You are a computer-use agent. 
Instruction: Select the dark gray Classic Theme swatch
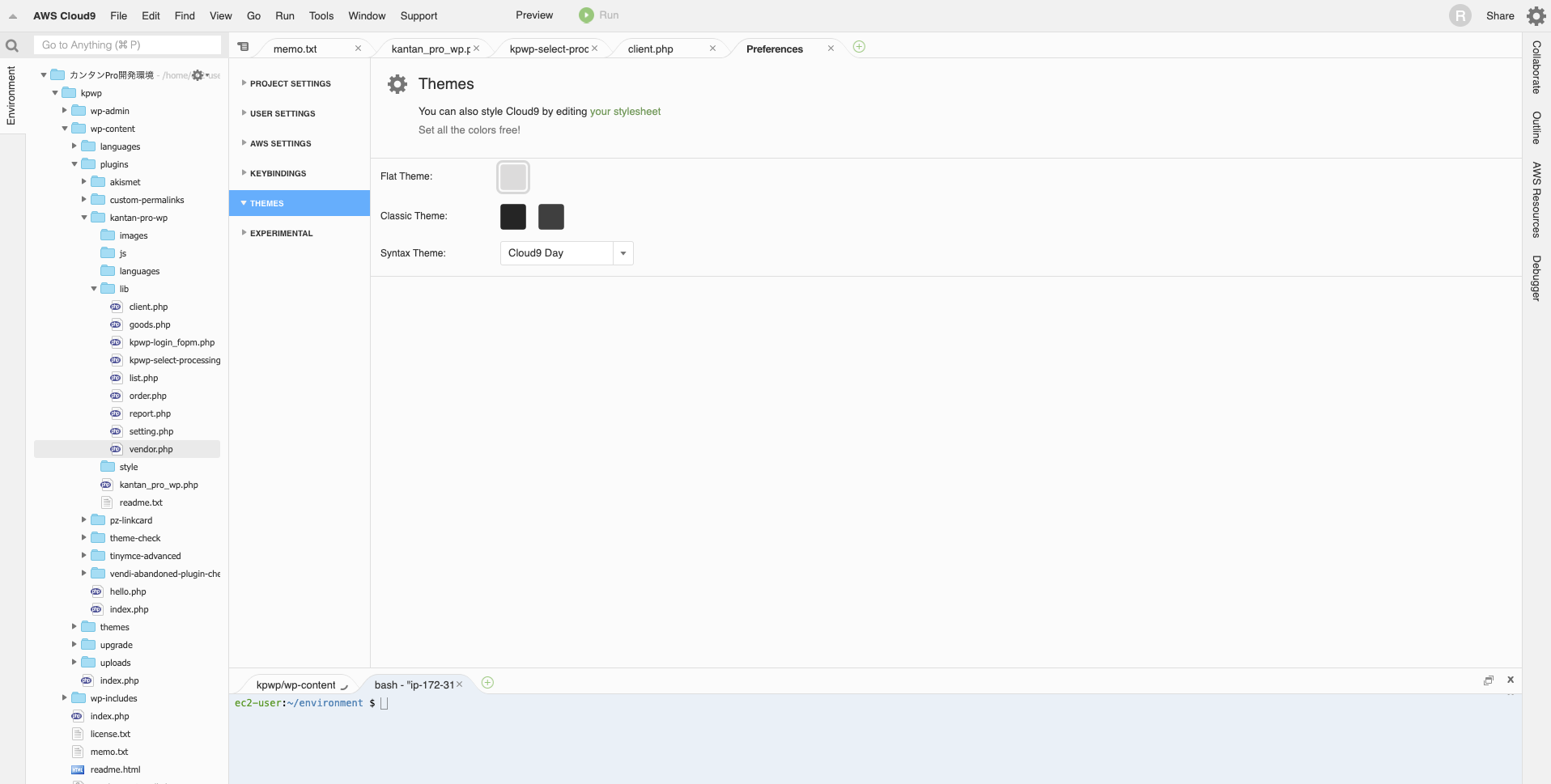tap(551, 217)
